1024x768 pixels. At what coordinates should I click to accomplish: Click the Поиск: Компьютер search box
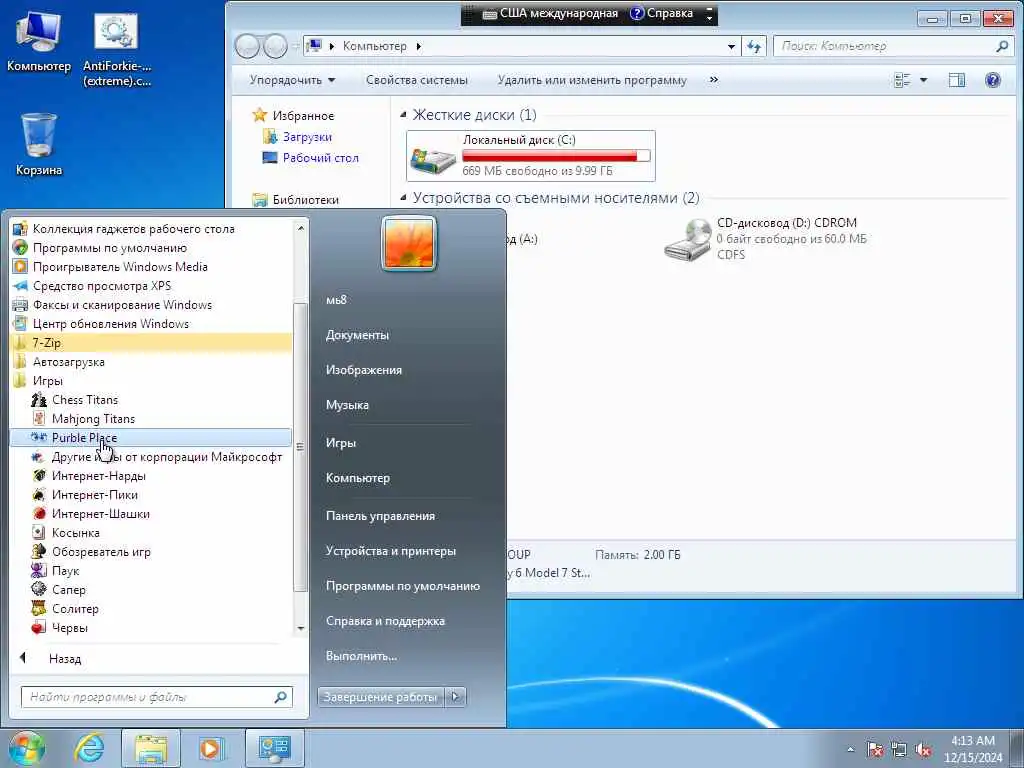(x=892, y=46)
